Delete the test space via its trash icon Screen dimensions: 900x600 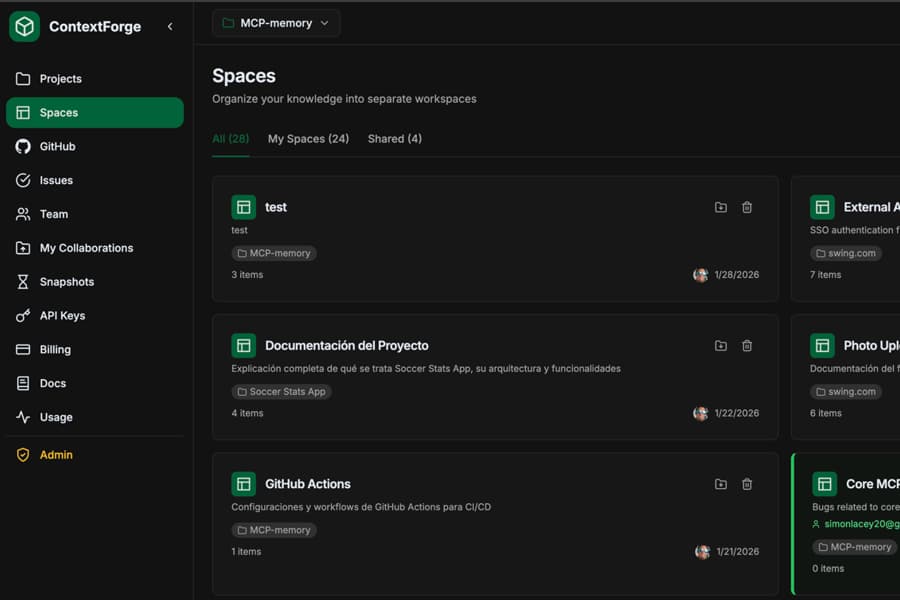coord(747,207)
